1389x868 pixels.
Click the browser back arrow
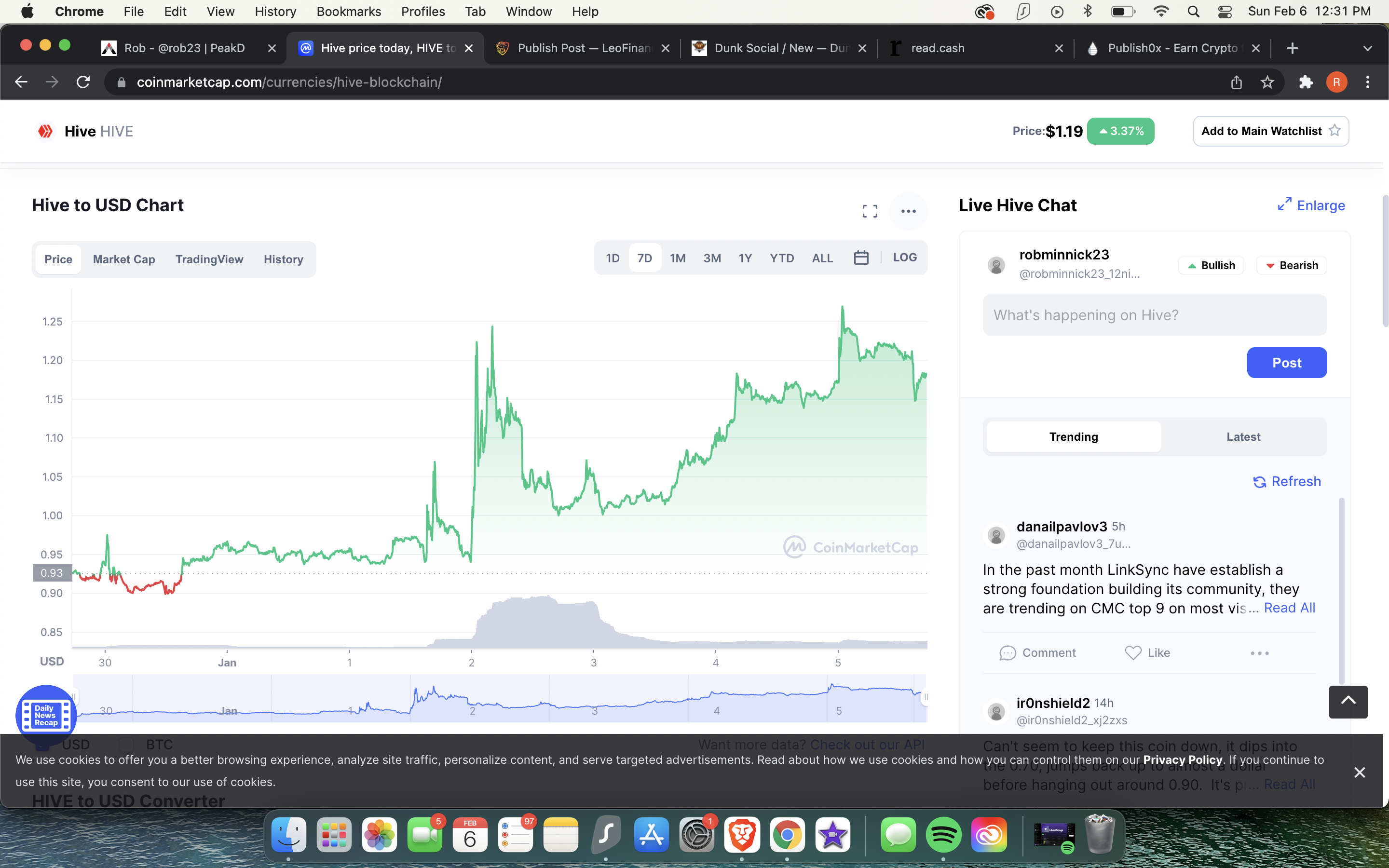(21, 82)
